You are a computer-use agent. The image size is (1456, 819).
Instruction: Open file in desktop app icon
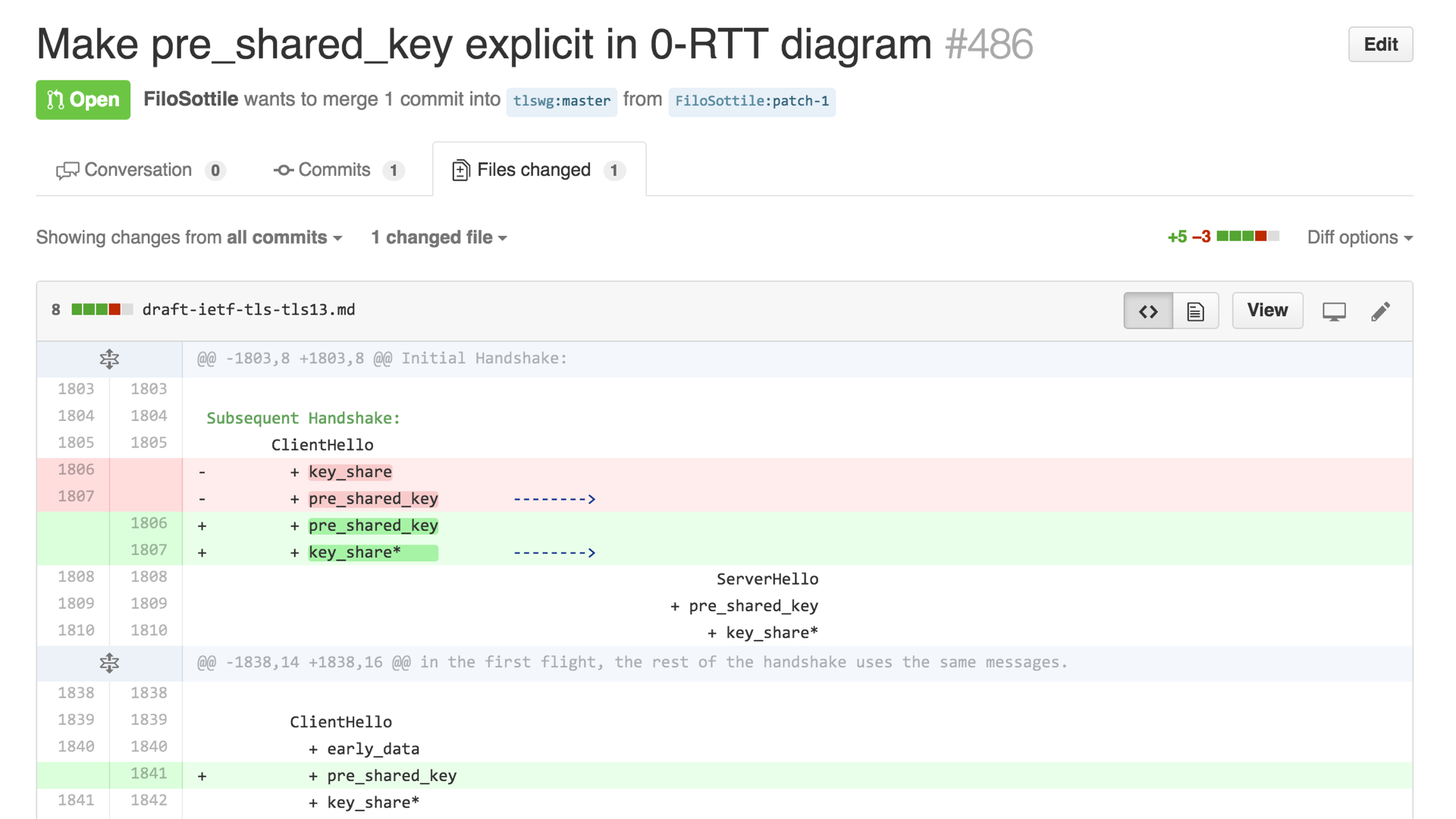point(1334,311)
